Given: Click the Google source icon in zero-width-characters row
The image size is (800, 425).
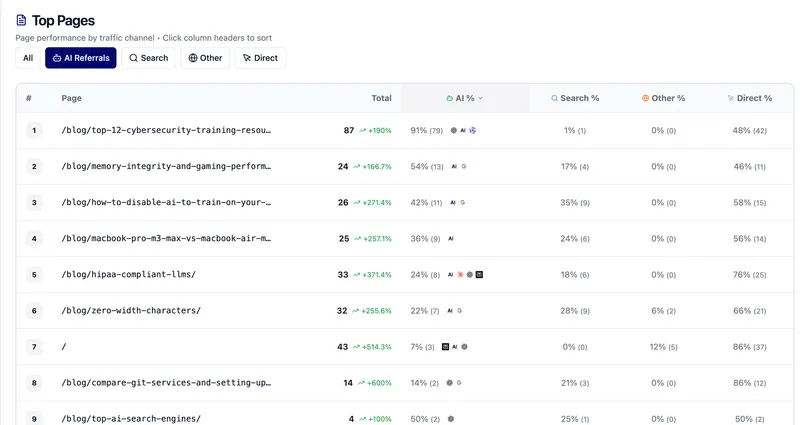Looking at the screenshot, I should 460,311.
